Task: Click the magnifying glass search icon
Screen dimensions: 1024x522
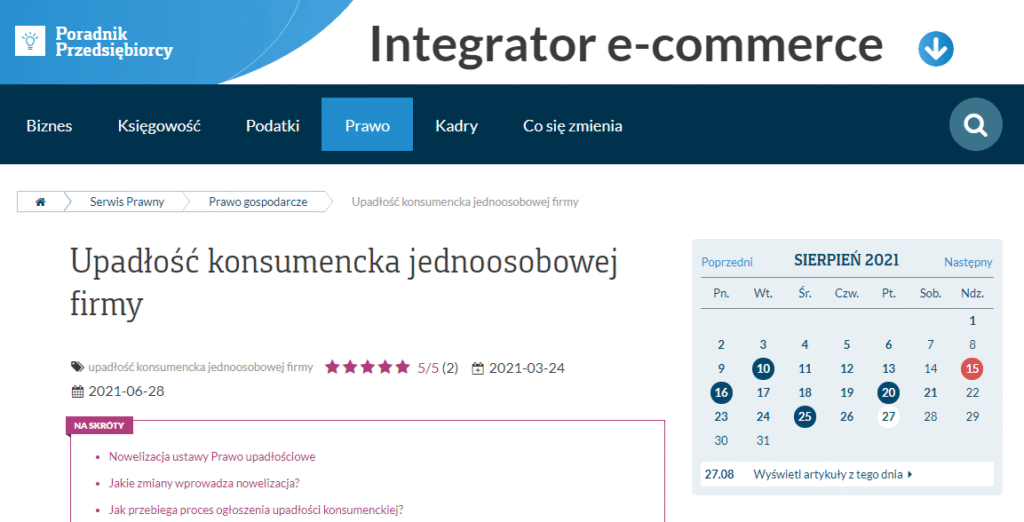Action: (x=974, y=125)
